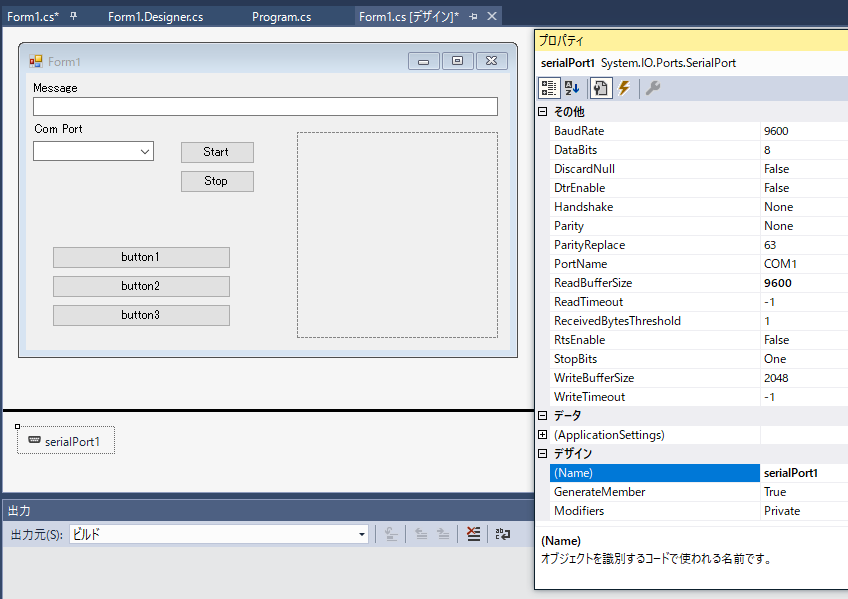Open Property Pages wrench icon
Image resolution: width=848 pixels, height=599 pixels.
653,88
